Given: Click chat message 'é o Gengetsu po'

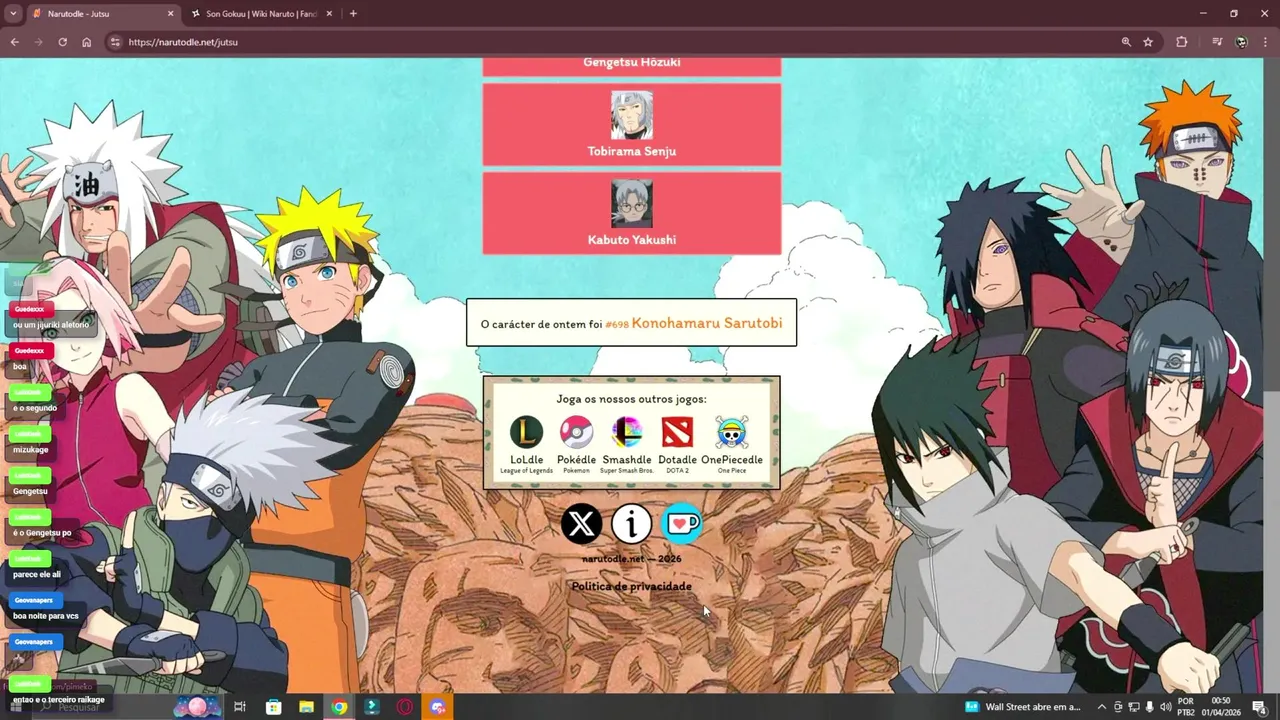Looking at the screenshot, I should tap(42, 533).
